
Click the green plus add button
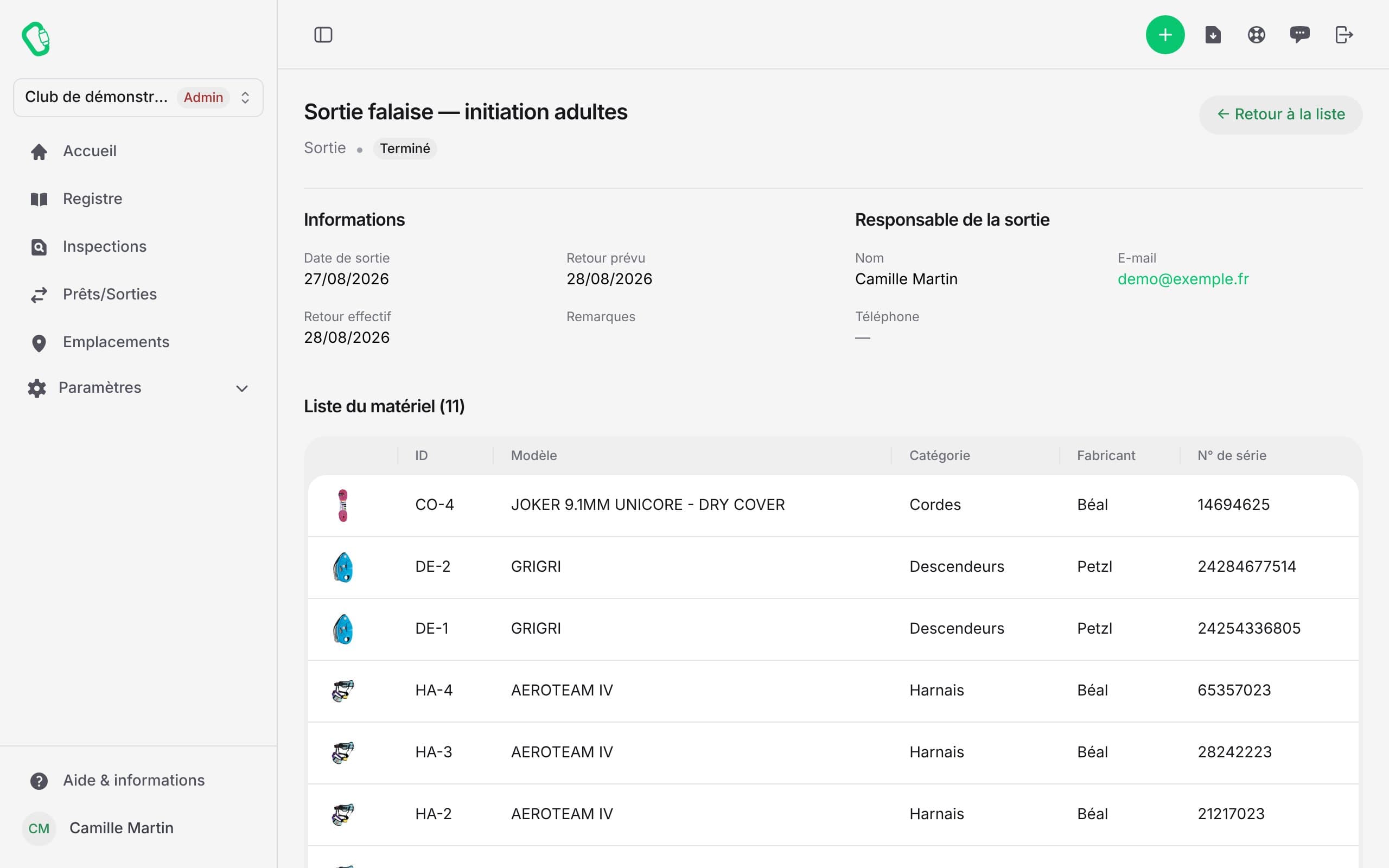coord(1164,35)
